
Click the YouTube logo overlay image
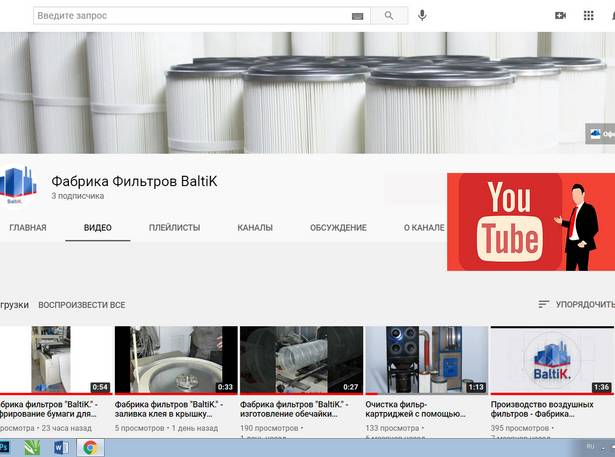[x=531, y=222]
